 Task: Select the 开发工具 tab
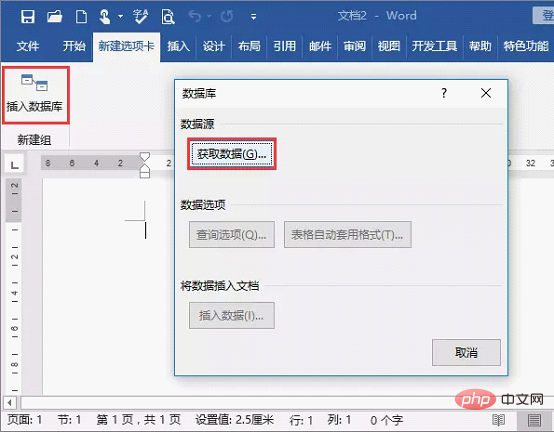[435, 46]
